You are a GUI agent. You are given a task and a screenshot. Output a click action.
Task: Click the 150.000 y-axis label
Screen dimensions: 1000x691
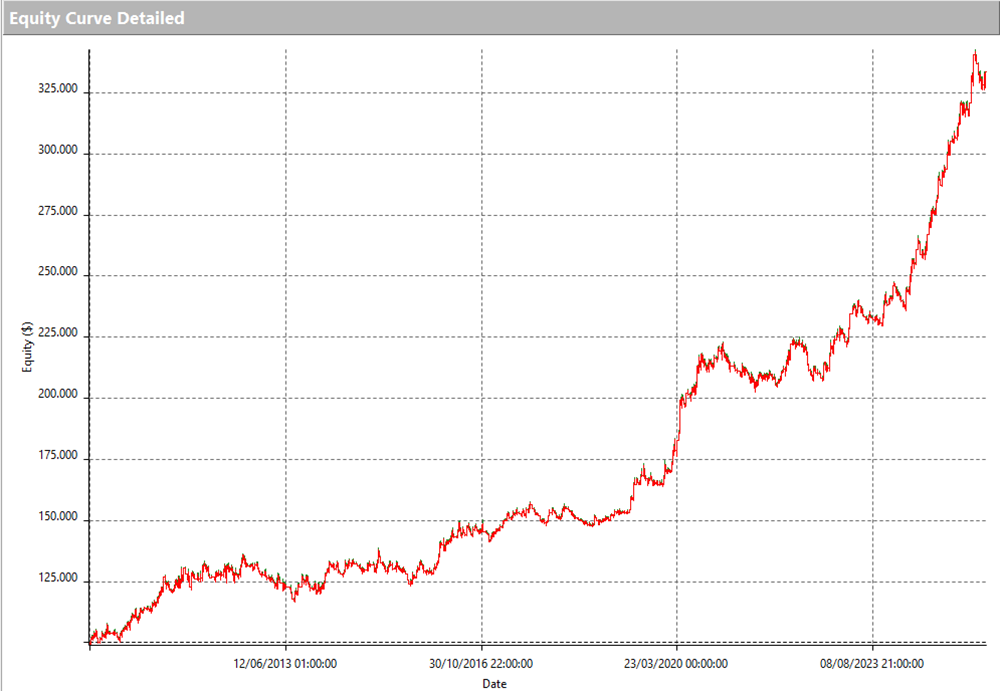(x=56, y=520)
